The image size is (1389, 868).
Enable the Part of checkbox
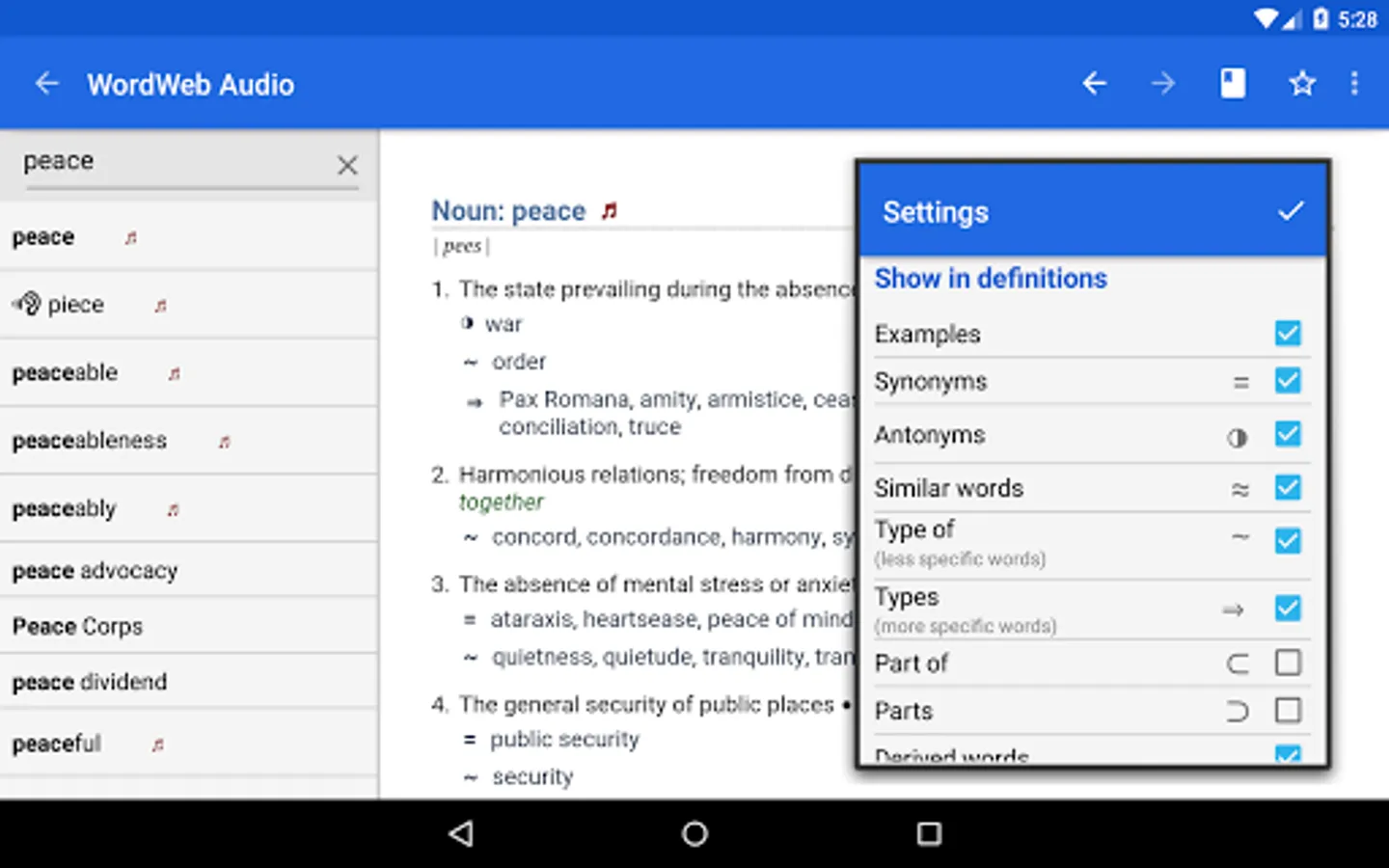tap(1288, 663)
